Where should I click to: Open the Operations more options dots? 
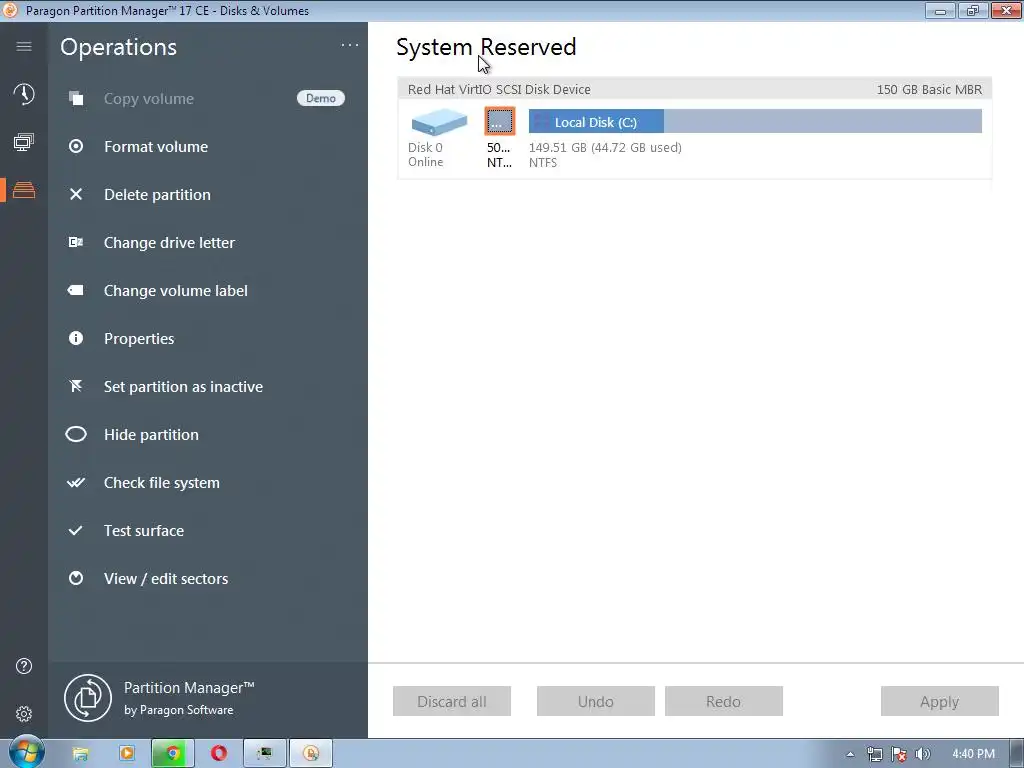pos(349,45)
